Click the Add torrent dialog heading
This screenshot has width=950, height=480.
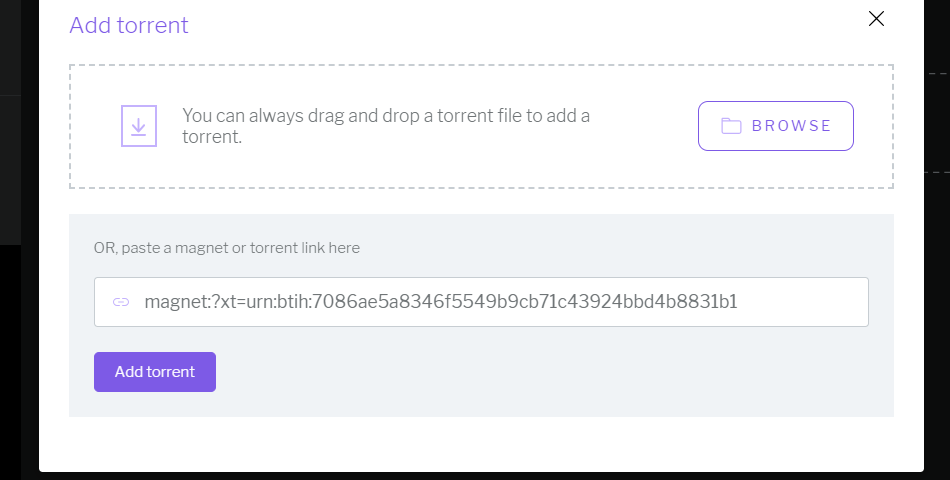(128, 25)
